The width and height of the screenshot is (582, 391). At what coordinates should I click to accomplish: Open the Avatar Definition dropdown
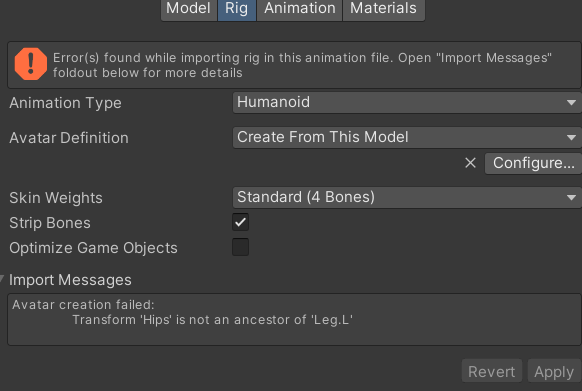coord(407,137)
